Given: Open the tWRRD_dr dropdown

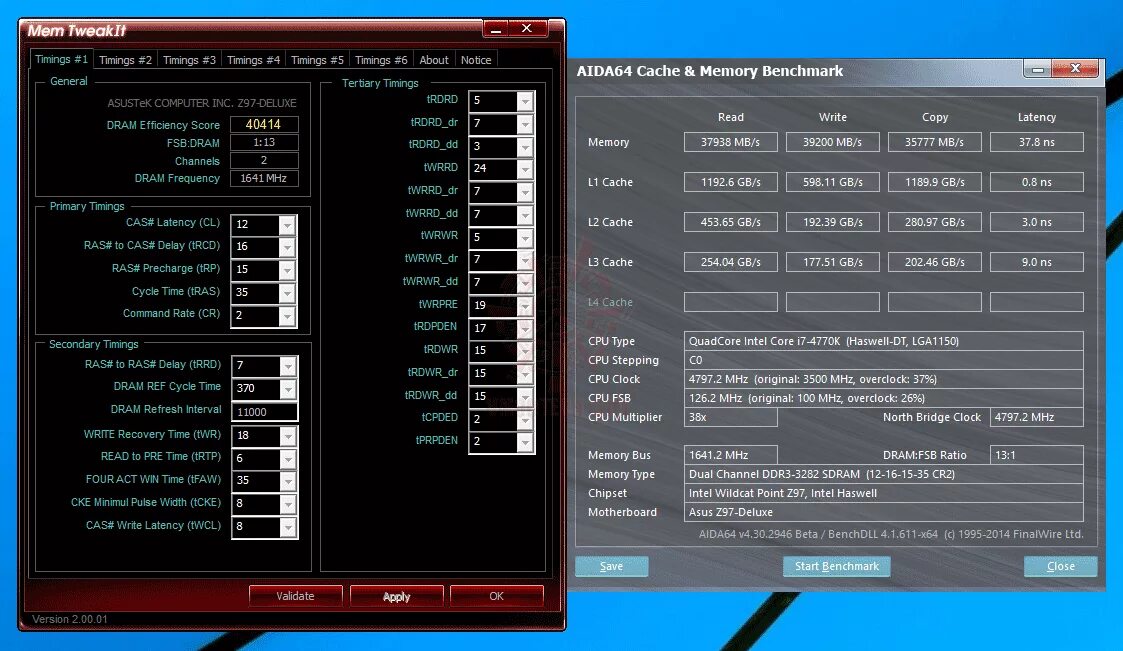Looking at the screenshot, I should (525, 192).
